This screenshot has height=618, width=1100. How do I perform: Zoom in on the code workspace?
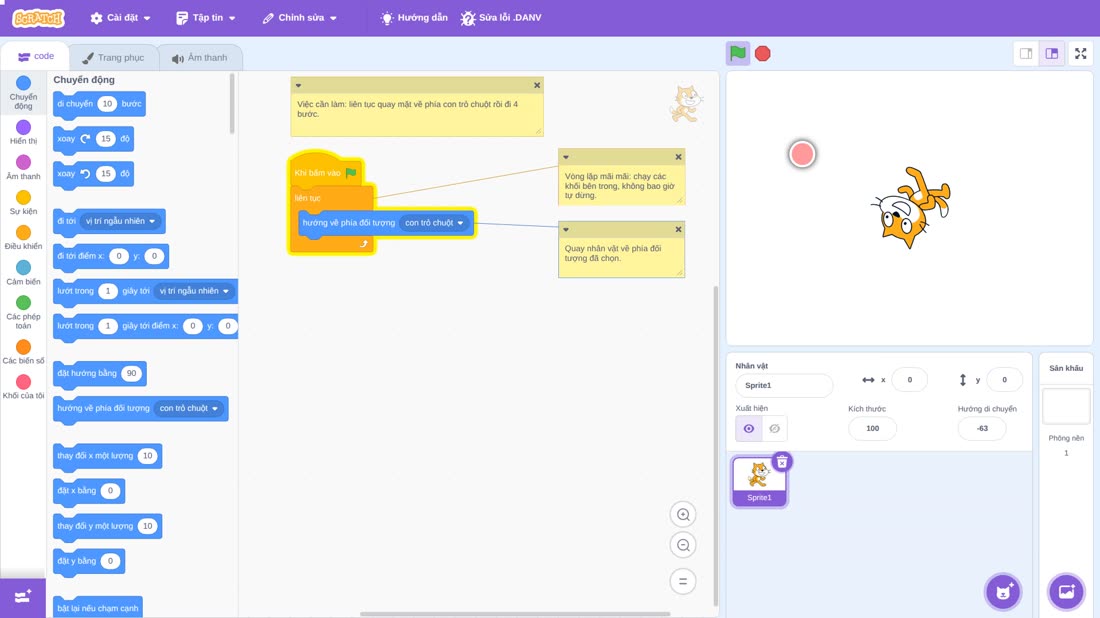pyautogui.click(x=683, y=515)
